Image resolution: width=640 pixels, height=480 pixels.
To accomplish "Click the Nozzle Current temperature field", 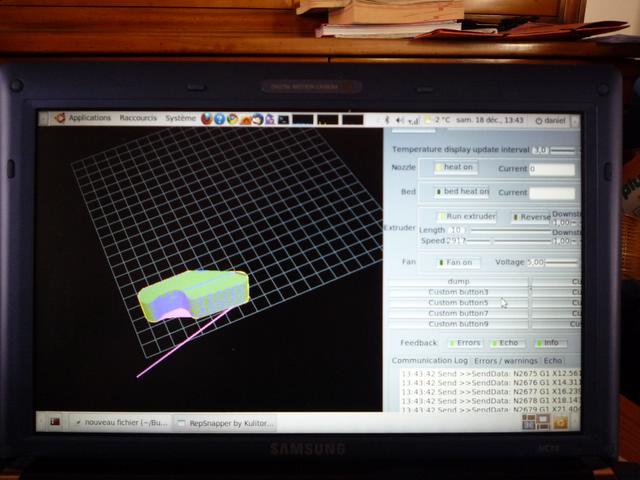I will tap(551, 169).
